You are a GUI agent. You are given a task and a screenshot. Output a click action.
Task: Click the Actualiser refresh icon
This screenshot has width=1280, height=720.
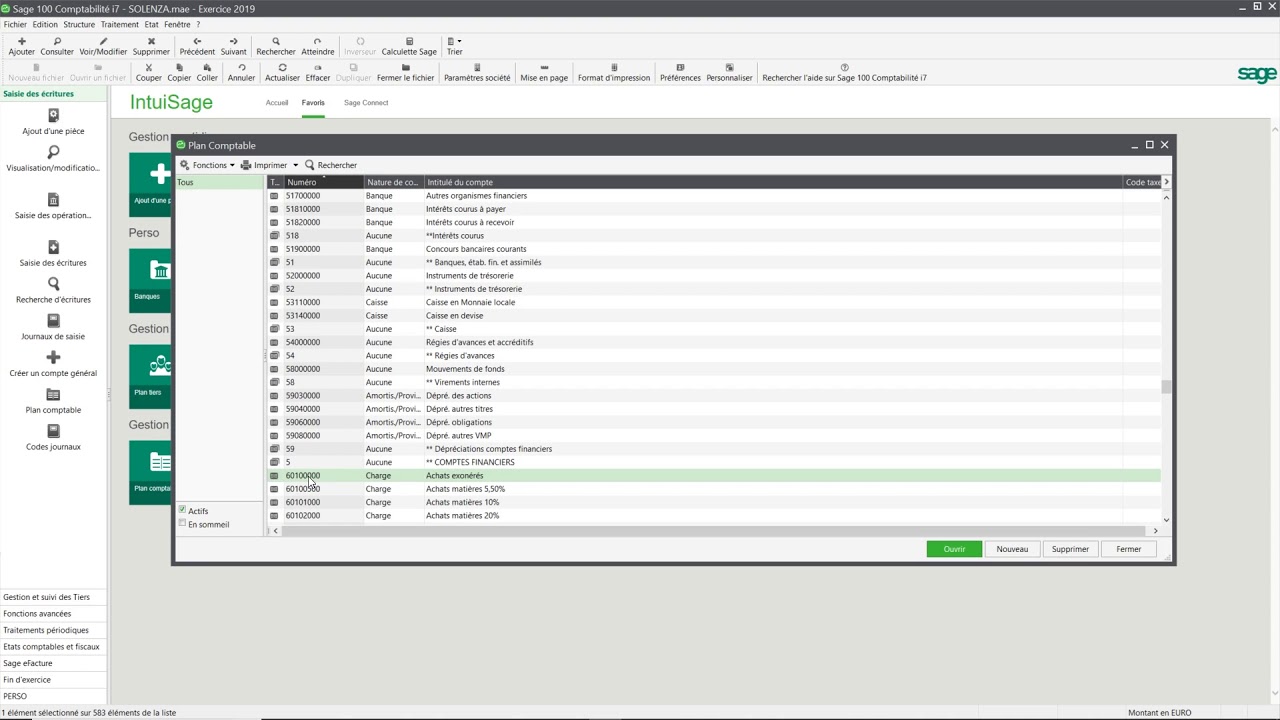[282, 73]
